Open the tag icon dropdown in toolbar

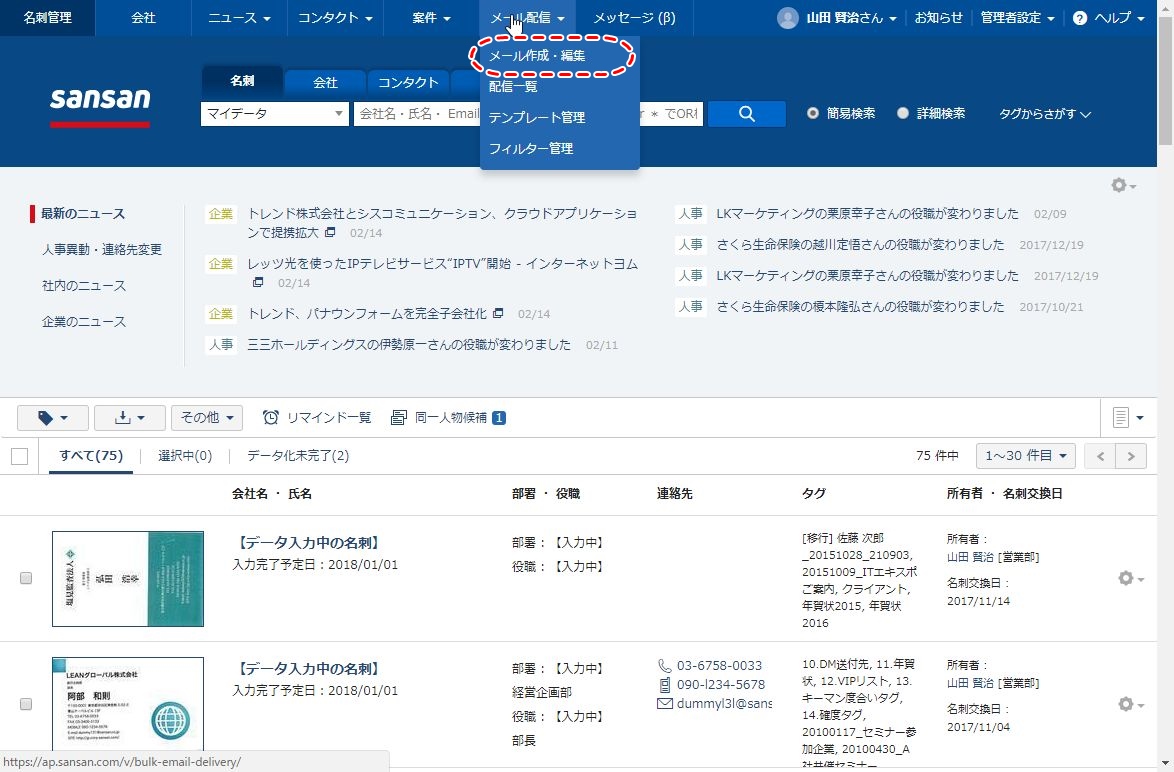(52, 418)
